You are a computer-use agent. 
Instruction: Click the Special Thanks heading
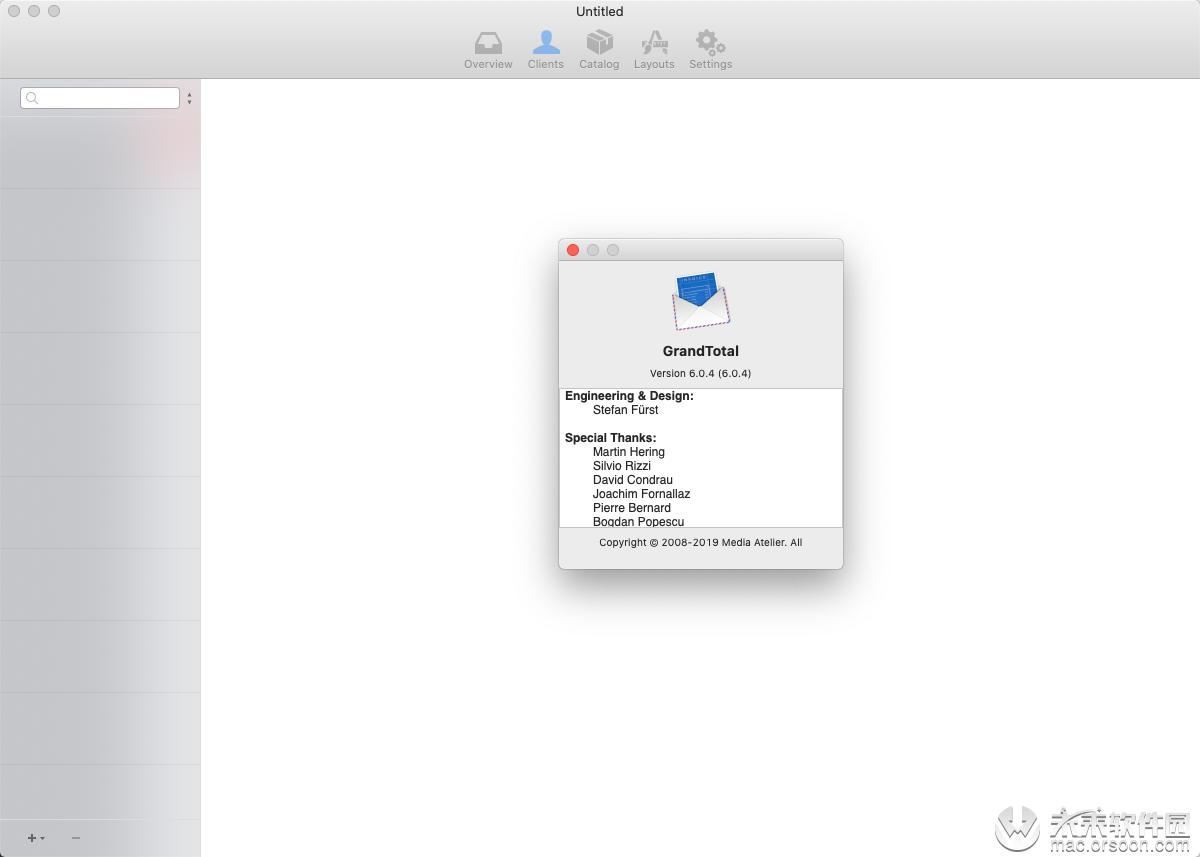coord(610,438)
